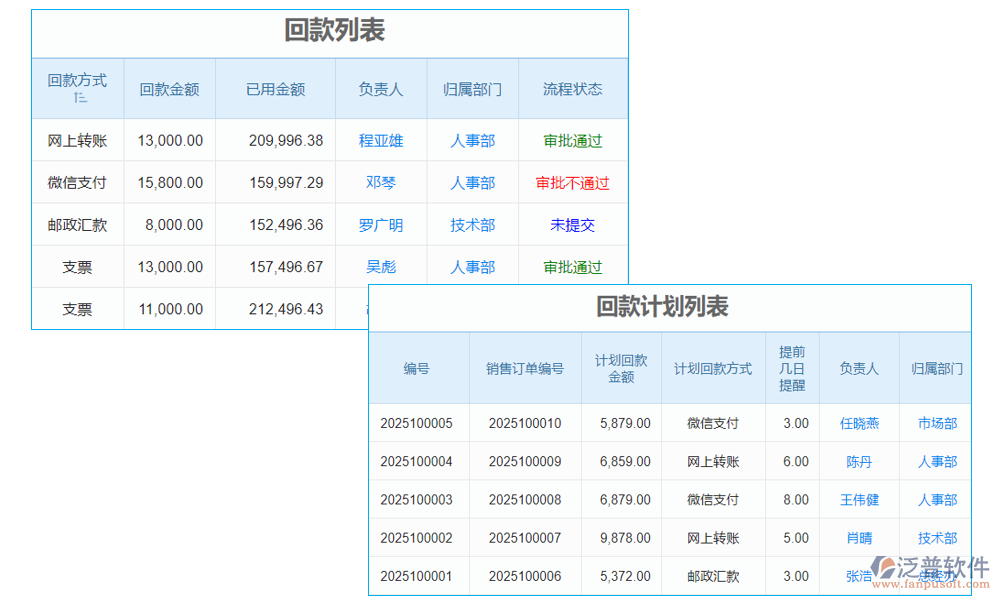This screenshot has width=1000, height=600.
Task: Open 邓琴 responsible person link
Action: (380, 182)
